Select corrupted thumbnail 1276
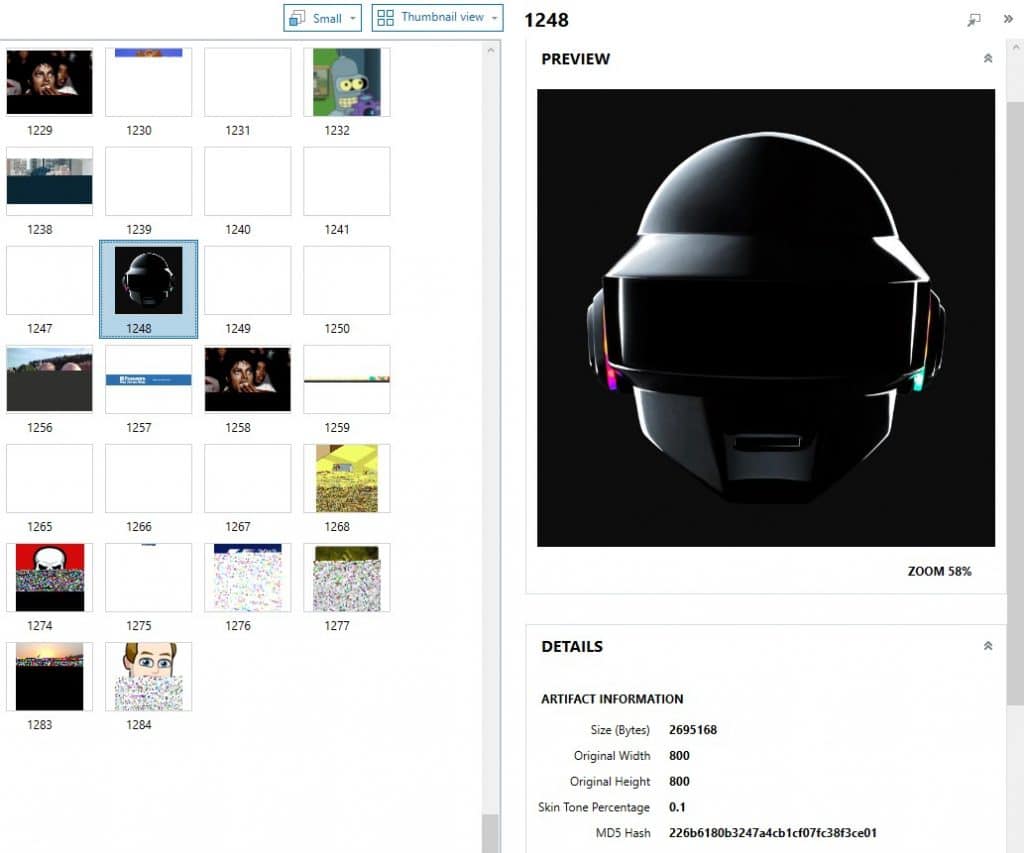This screenshot has height=853, width=1024. click(x=248, y=577)
